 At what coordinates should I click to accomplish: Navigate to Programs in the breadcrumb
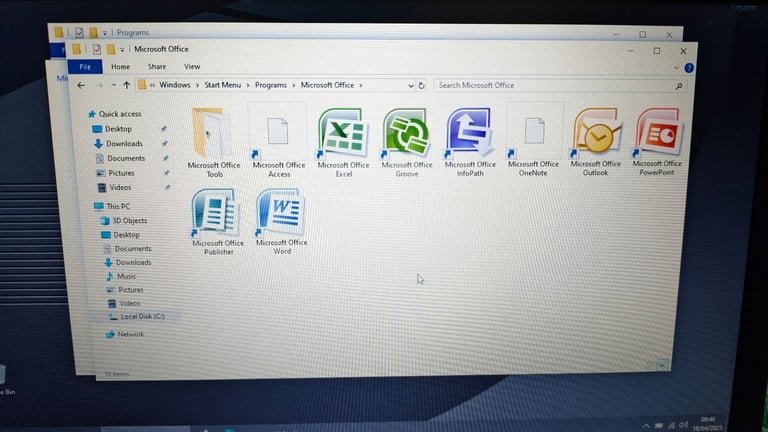coord(271,85)
